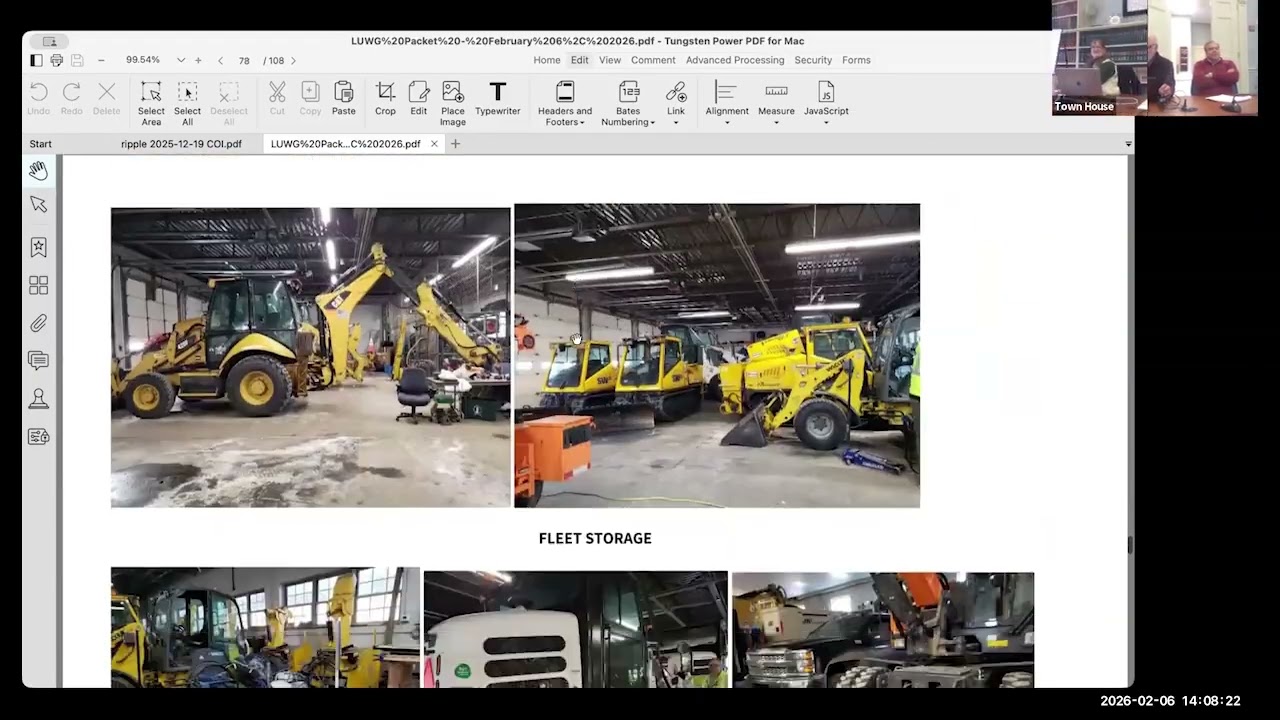Open the Comments panel
This screenshot has height=720, width=1280.
point(38,360)
